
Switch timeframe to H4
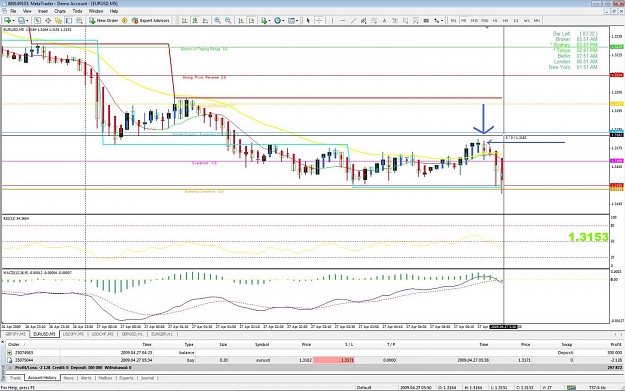click(505, 20)
